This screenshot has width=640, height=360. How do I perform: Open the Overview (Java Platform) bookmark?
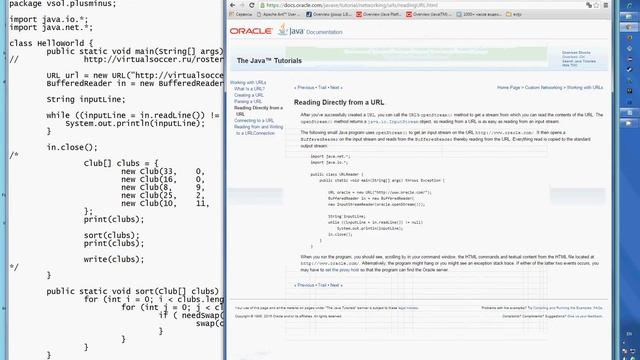(x=378, y=14)
